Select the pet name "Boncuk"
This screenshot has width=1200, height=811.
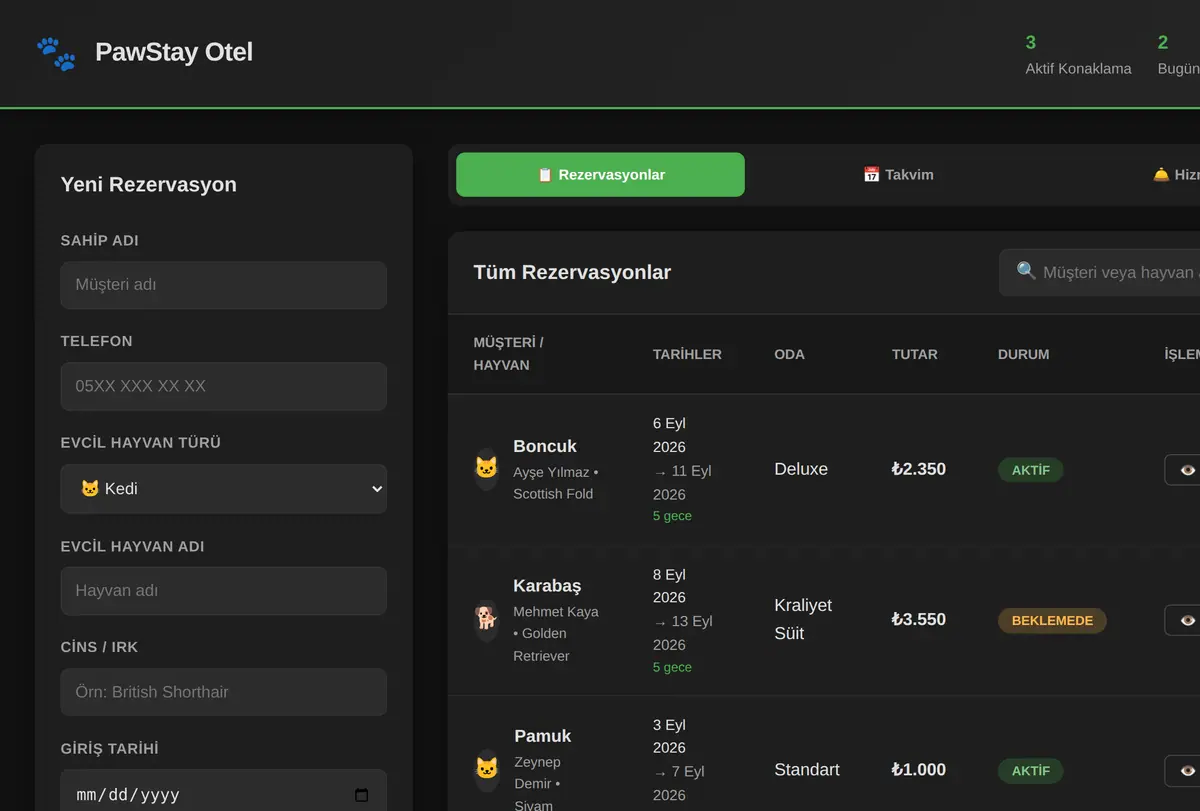545,446
